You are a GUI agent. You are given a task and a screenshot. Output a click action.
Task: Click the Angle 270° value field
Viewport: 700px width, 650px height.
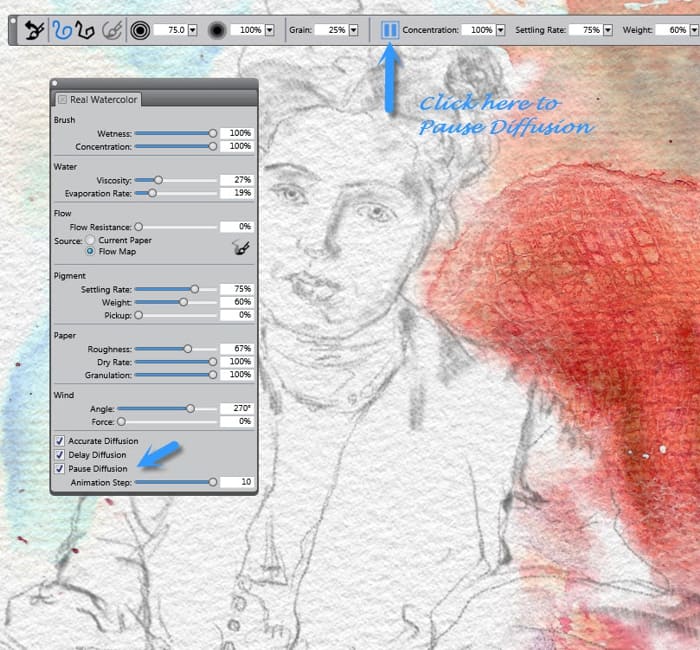coord(237,408)
